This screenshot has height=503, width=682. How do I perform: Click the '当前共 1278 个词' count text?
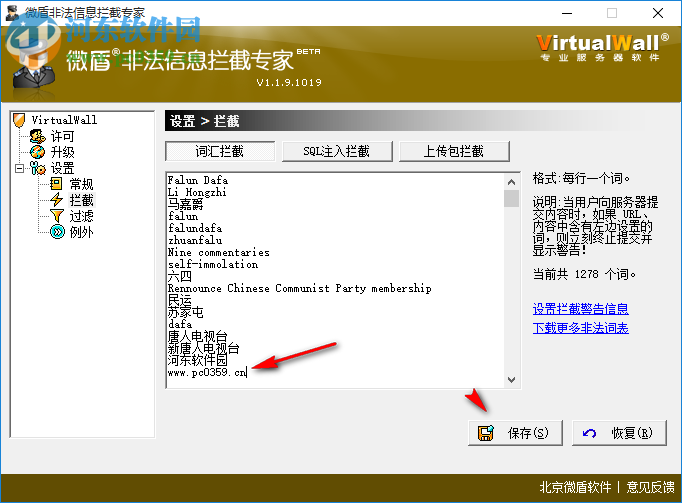pyautogui.click(x=584, y=275)
